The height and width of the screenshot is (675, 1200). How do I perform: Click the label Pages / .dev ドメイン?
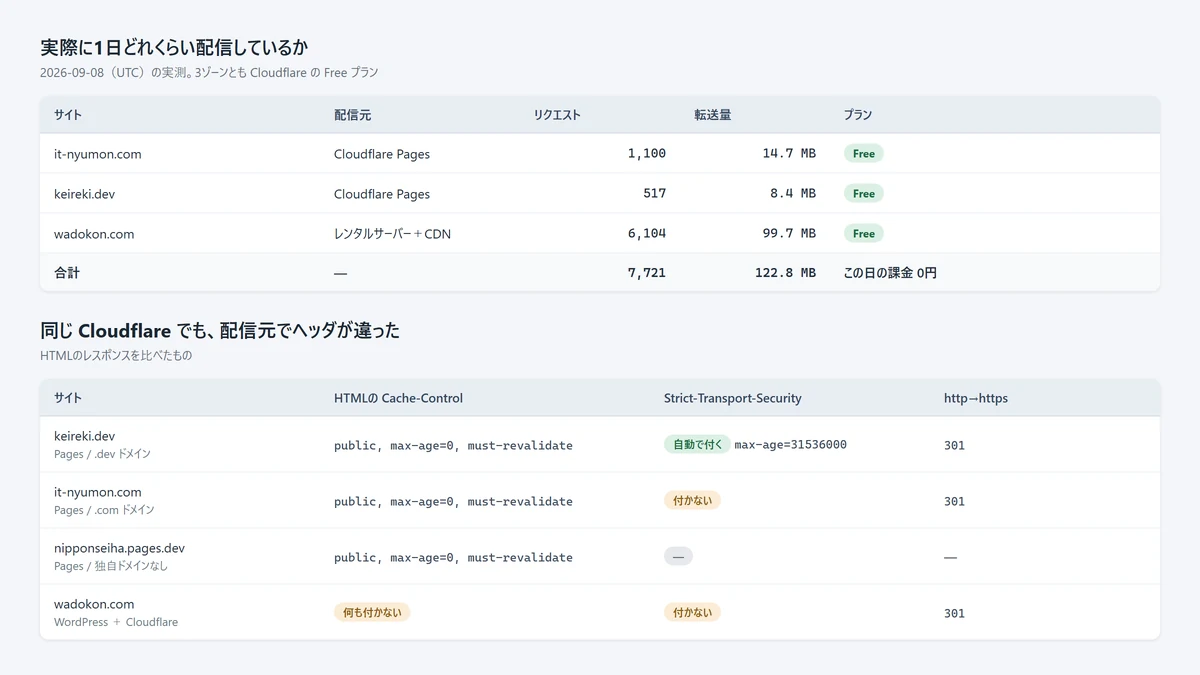tap(102, 454)
